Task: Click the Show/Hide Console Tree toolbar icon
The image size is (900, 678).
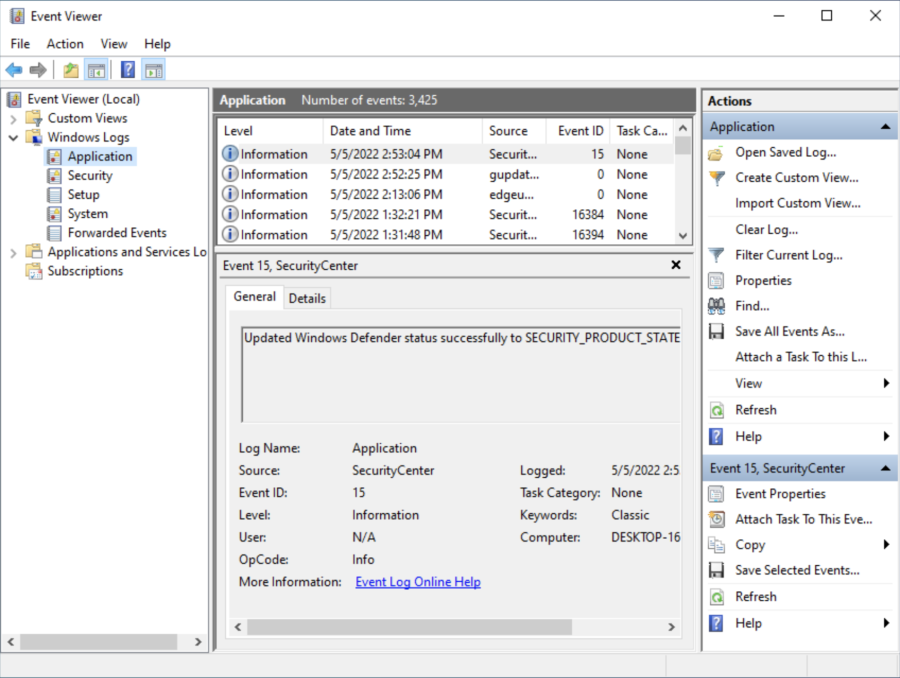Action: (x=96, y=70)
